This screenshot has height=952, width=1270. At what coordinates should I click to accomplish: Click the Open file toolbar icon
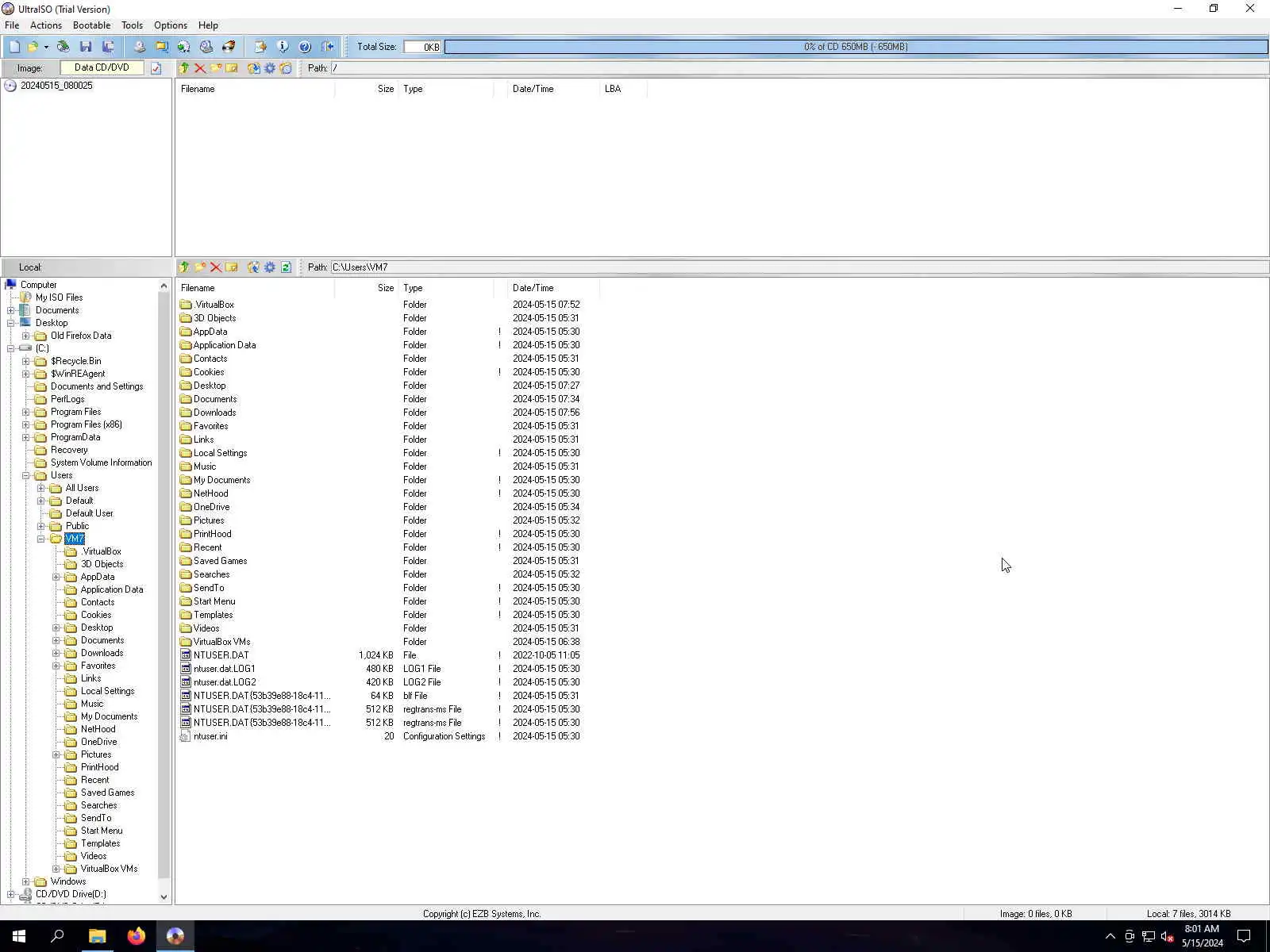coord(33,47)
